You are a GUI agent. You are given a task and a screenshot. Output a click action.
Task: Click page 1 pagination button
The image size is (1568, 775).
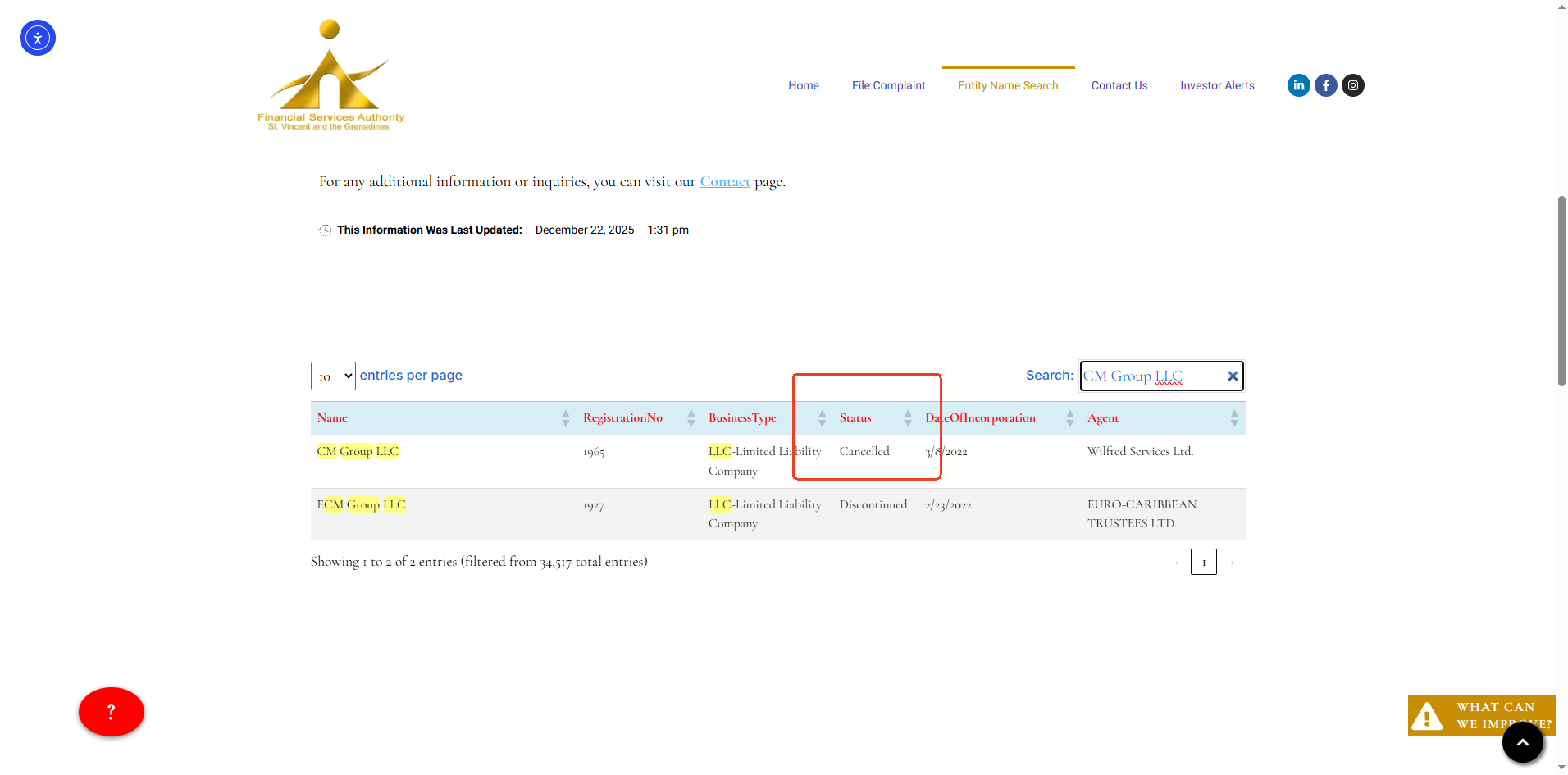(1203, 563)
